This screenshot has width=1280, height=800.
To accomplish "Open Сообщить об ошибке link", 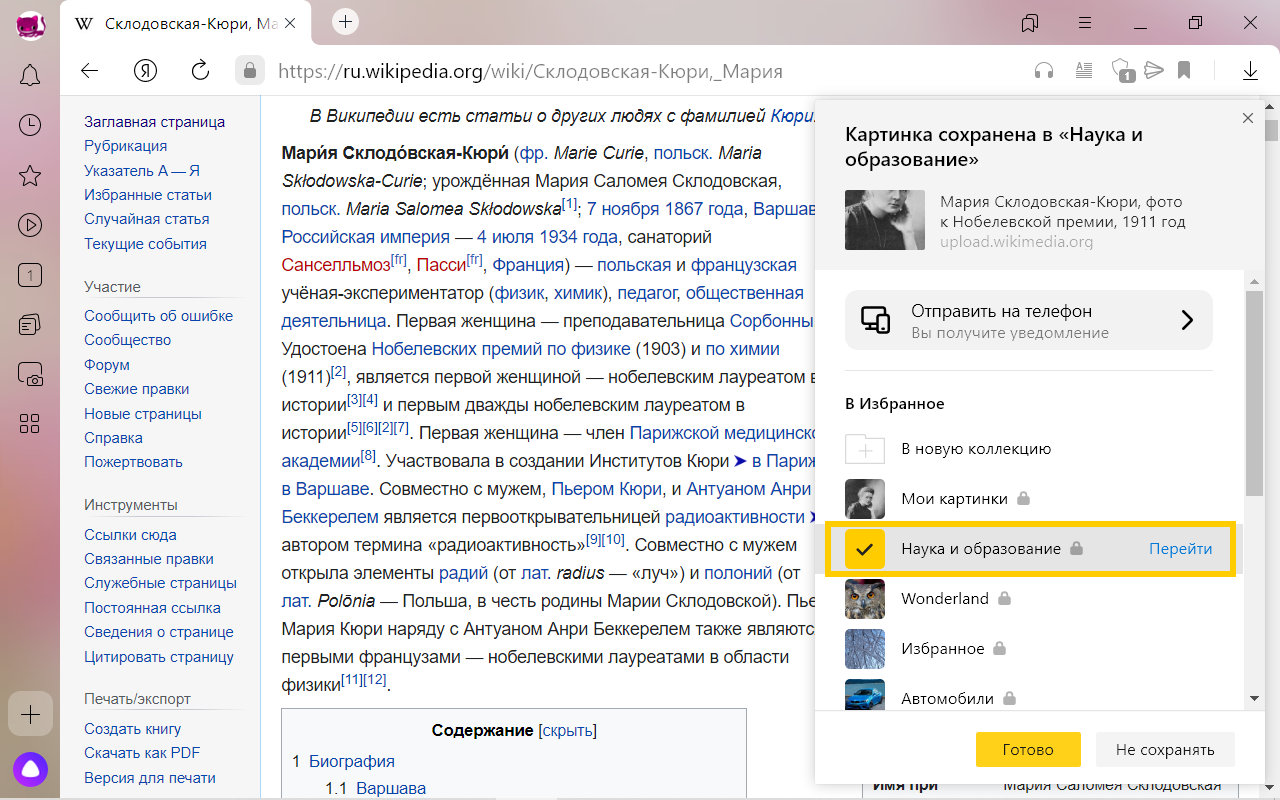I will click(x=158, y=316).
